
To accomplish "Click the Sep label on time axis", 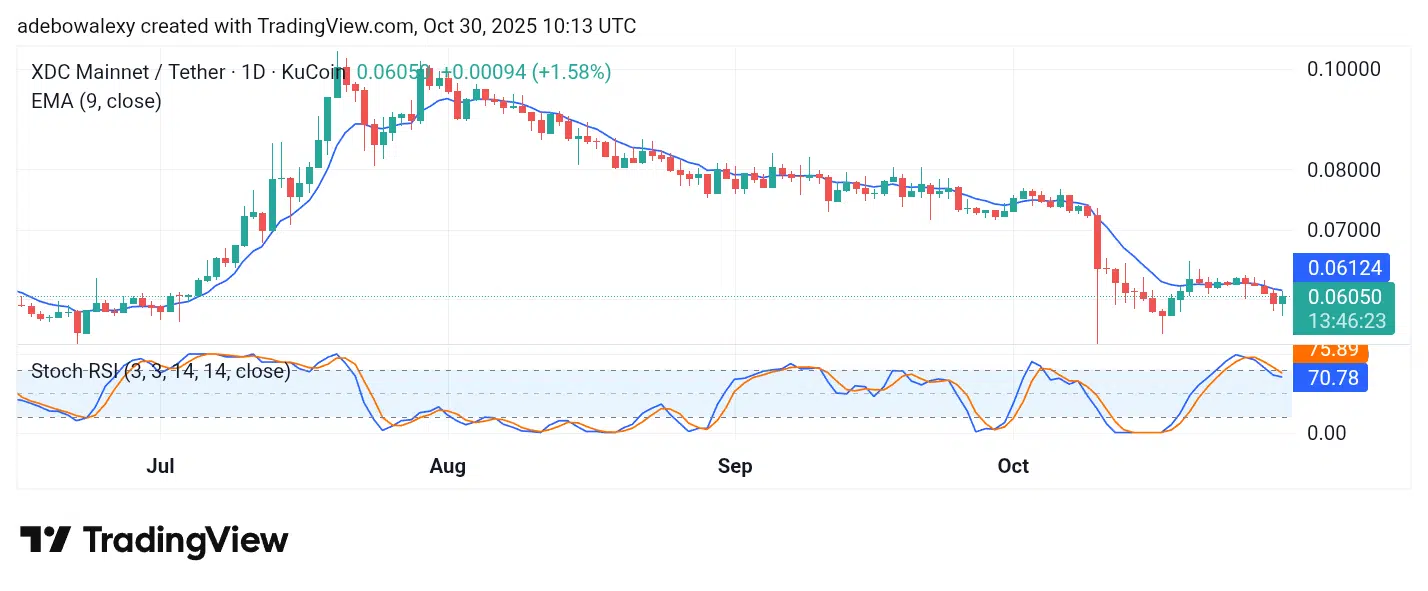I will pos(735,467).
